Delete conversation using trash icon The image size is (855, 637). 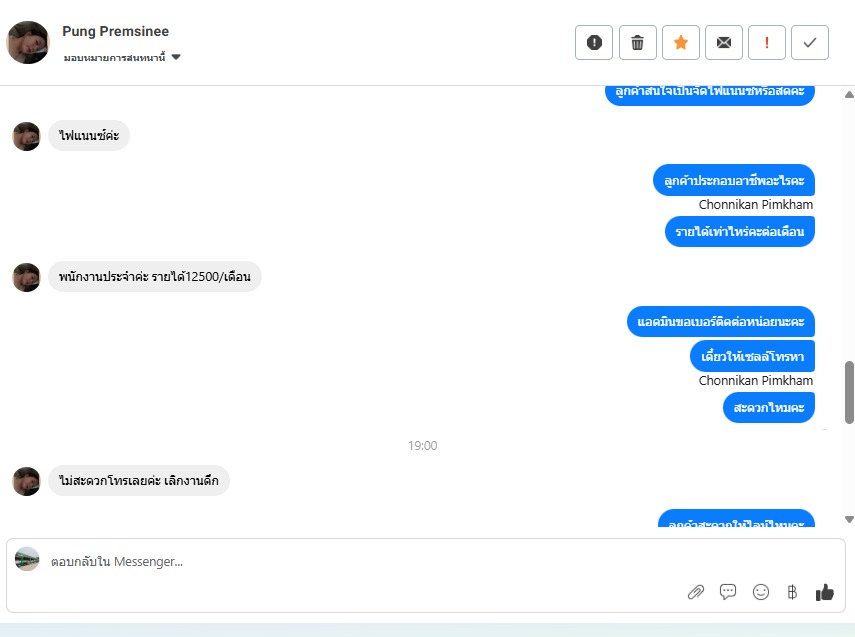point(637,43)
